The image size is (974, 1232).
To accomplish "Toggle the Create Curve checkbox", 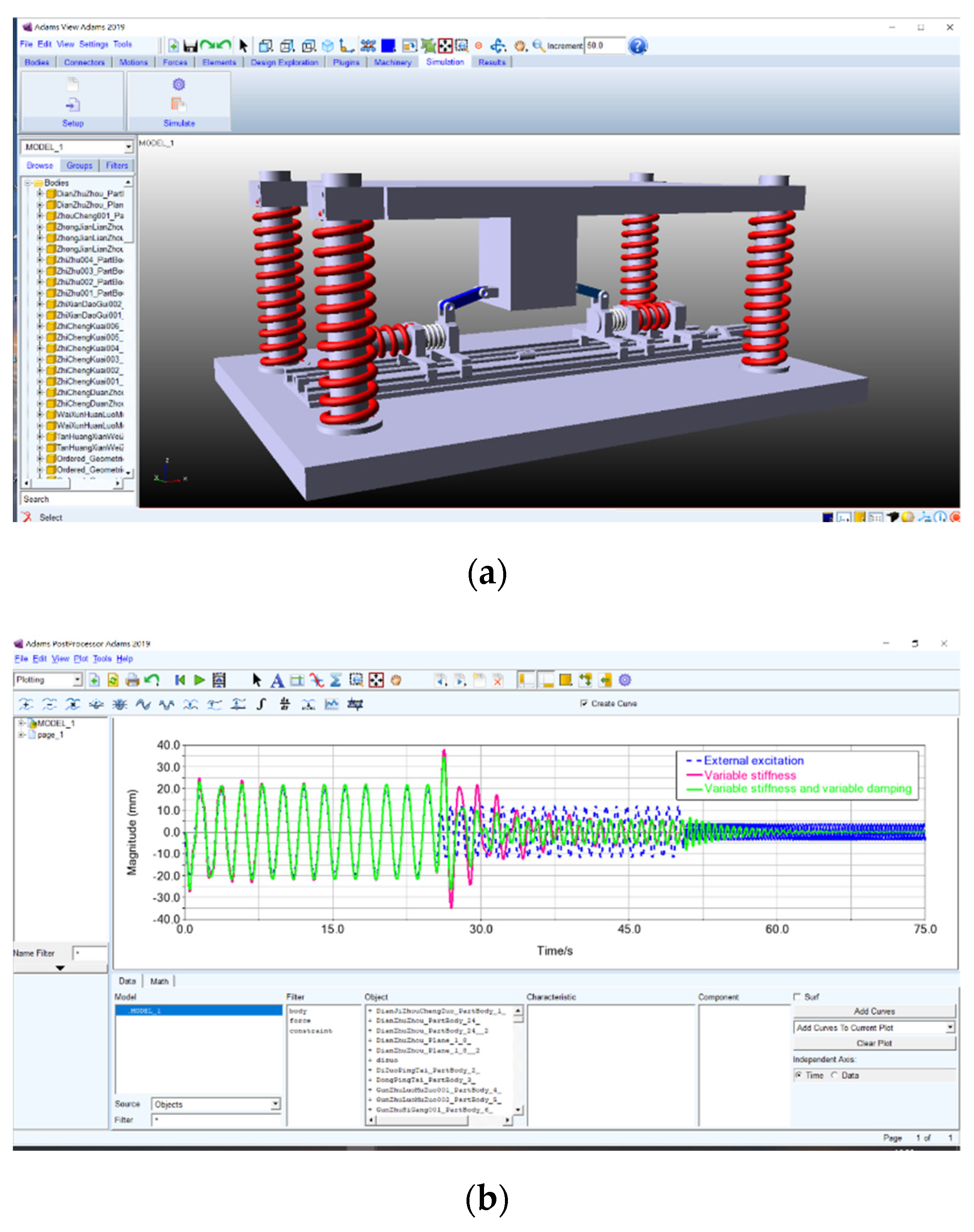I will pos(583,704).
